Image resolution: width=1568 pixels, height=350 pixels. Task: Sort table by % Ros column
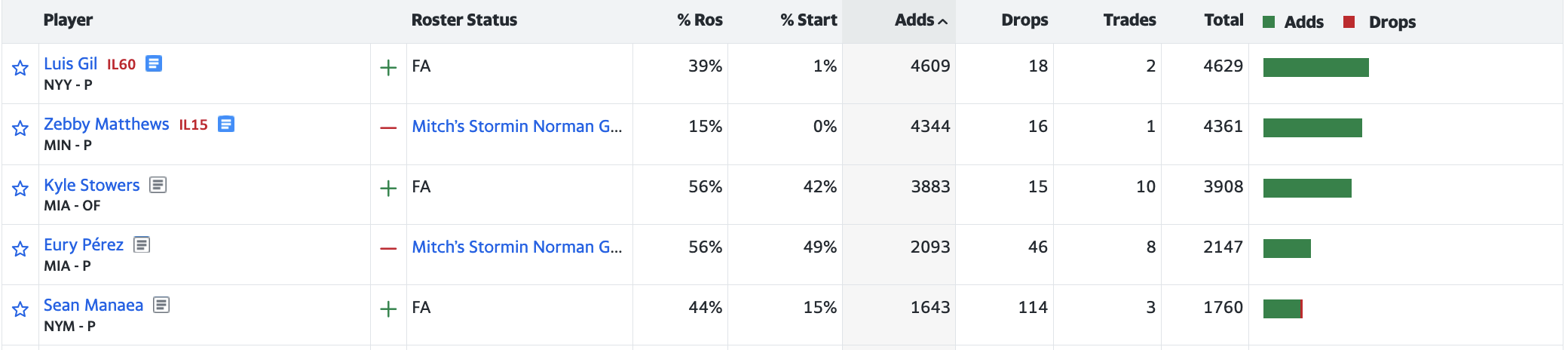coord(700,20)
